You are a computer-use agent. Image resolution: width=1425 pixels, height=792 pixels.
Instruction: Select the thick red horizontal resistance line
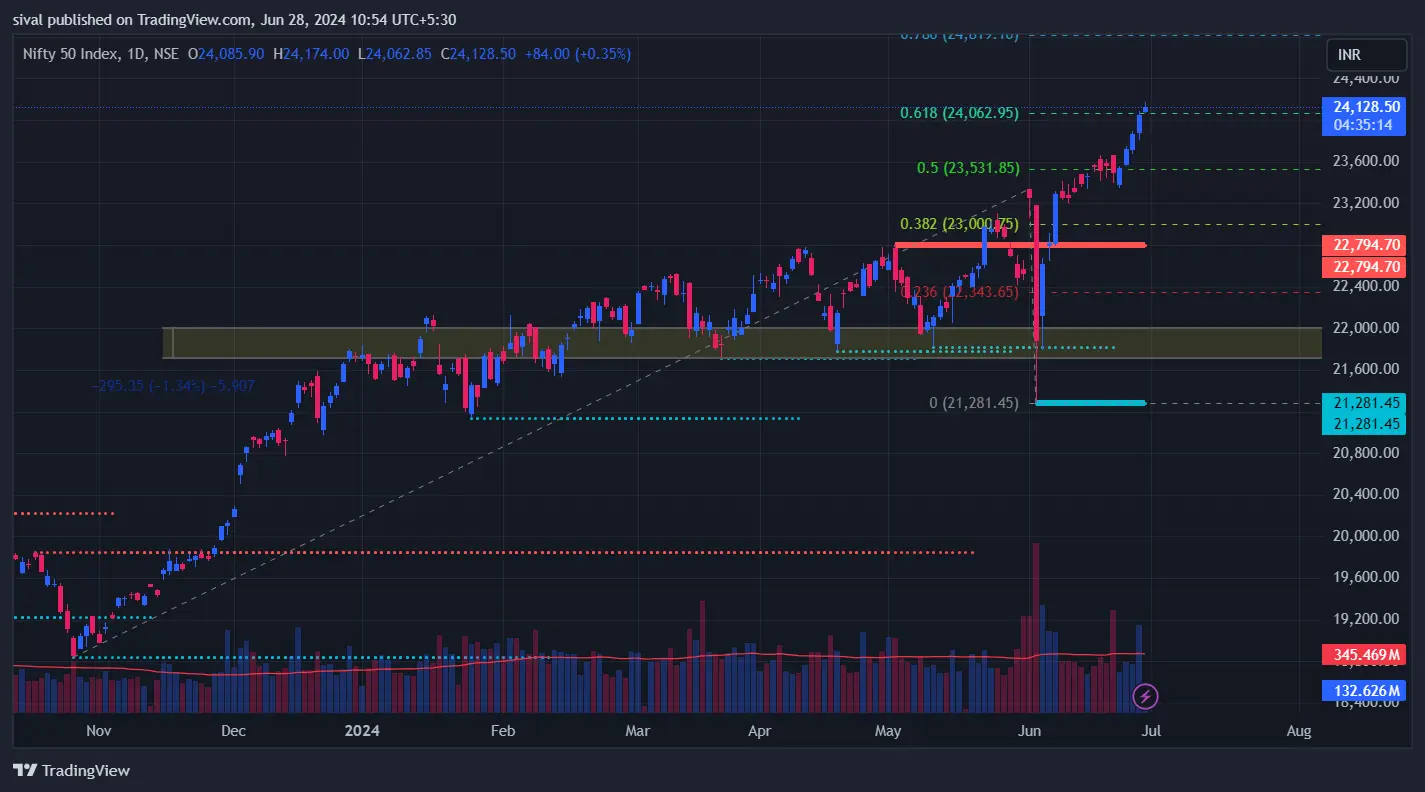tap(1020, 245)
